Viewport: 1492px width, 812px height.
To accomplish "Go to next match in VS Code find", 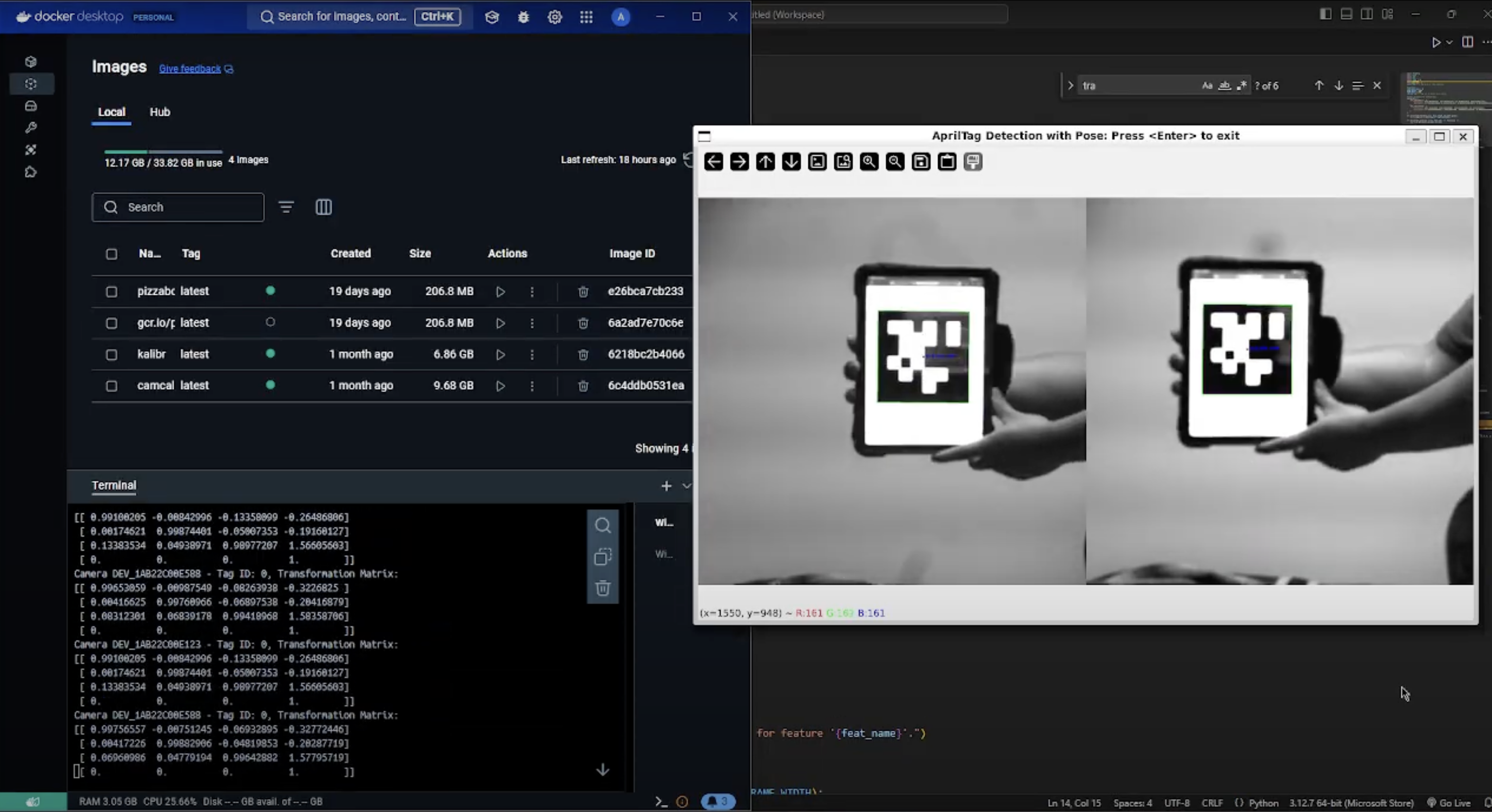I will (1338, 86).
